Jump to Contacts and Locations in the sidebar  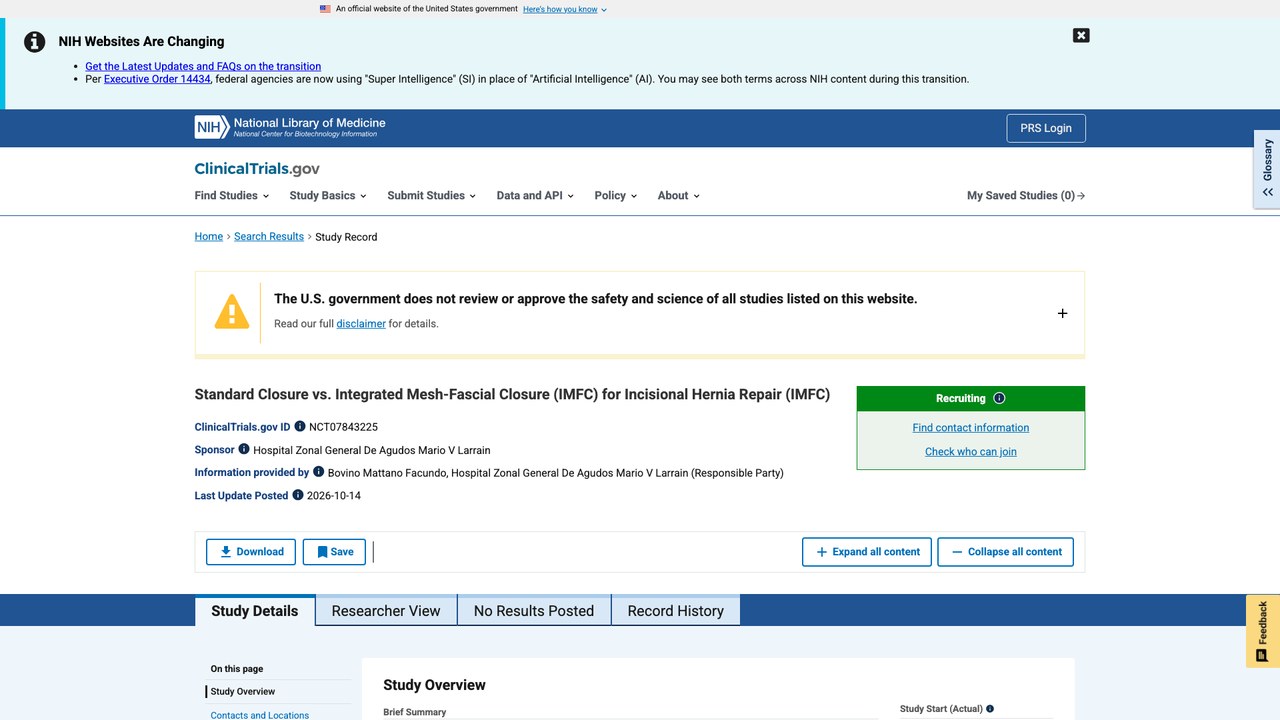[260, 715]
